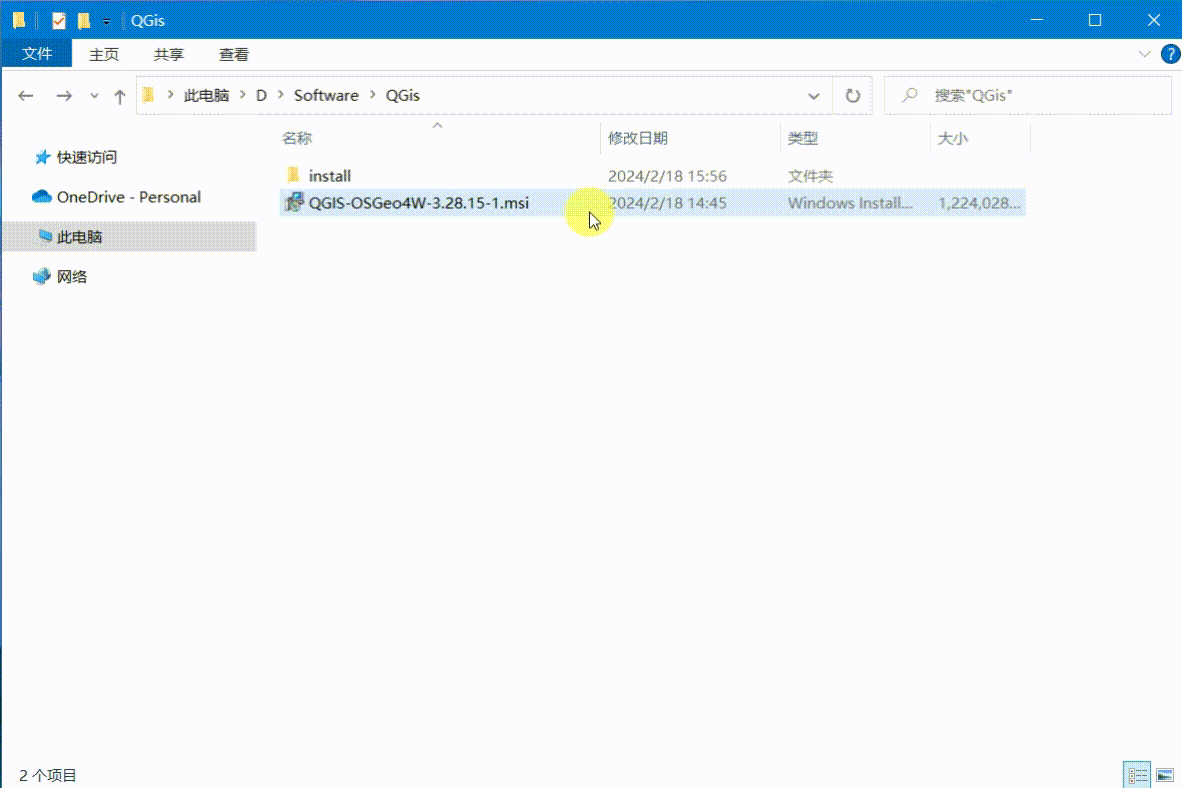Image resolution: width=1182 pixels, height=788 pixels.
Task: Open Help via the question mark icon
Action: 1171,54
